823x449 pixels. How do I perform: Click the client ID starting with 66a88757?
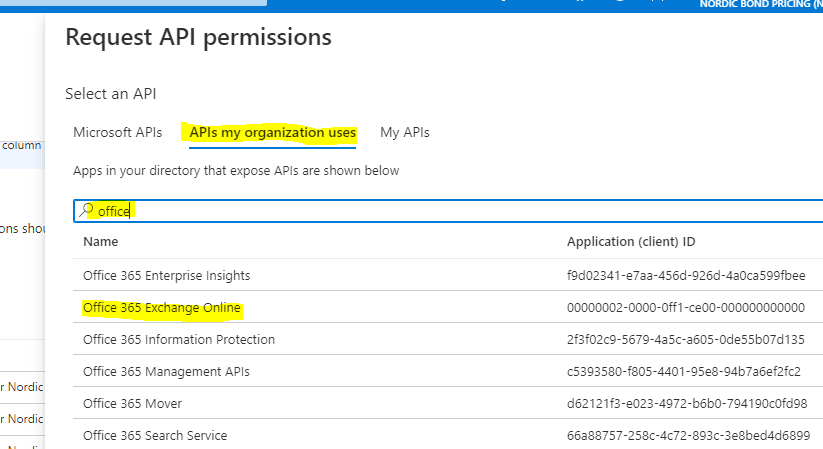coord(685,435)
